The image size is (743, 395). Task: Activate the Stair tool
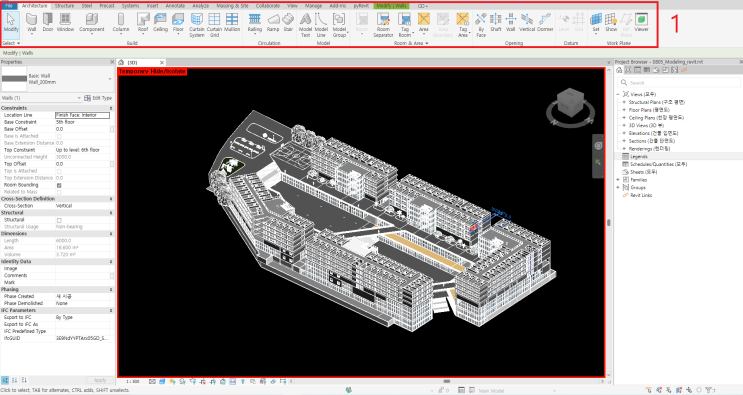pyautogui.click(x=288, y=22)
